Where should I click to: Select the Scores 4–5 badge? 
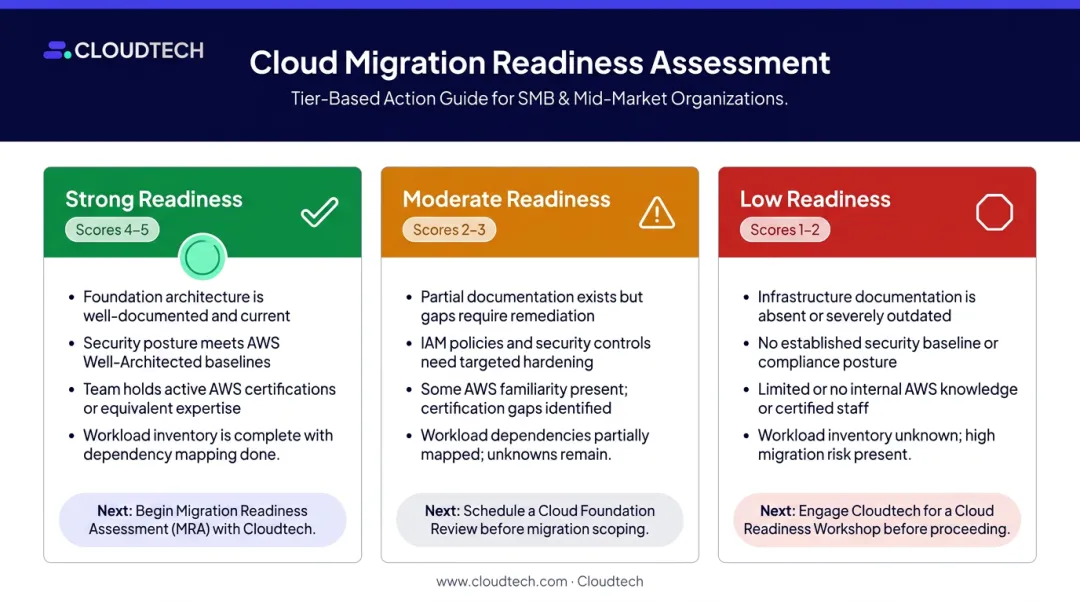(112, 229)
